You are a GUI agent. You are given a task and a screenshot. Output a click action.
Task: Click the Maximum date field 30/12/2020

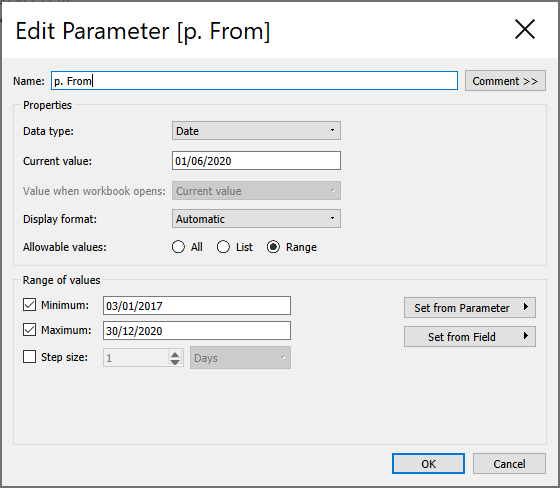(197, 330)
